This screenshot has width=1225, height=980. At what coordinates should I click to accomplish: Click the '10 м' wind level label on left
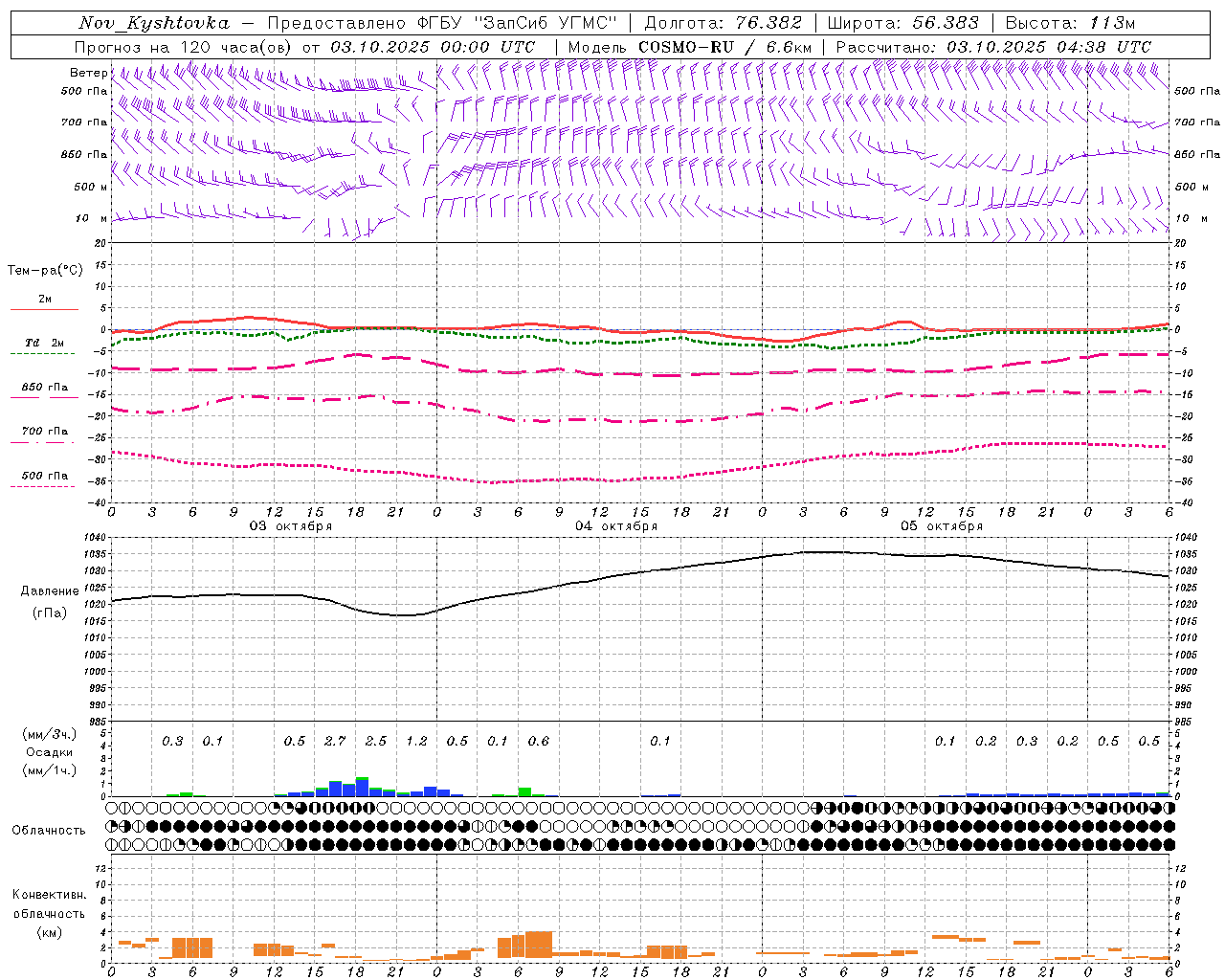point(92,218)
